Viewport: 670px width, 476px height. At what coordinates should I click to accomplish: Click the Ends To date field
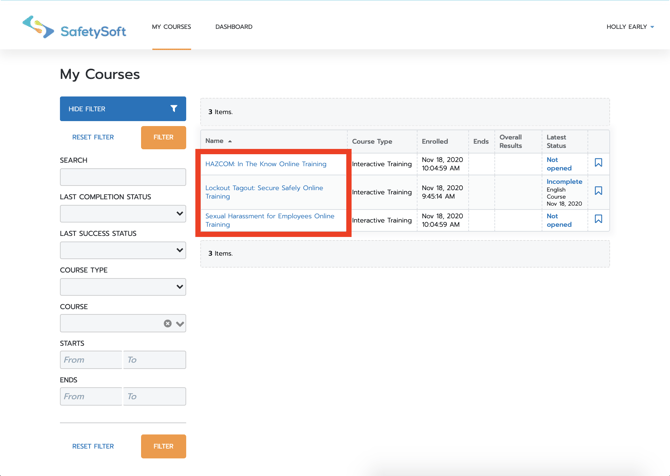[x=154, y=397]
